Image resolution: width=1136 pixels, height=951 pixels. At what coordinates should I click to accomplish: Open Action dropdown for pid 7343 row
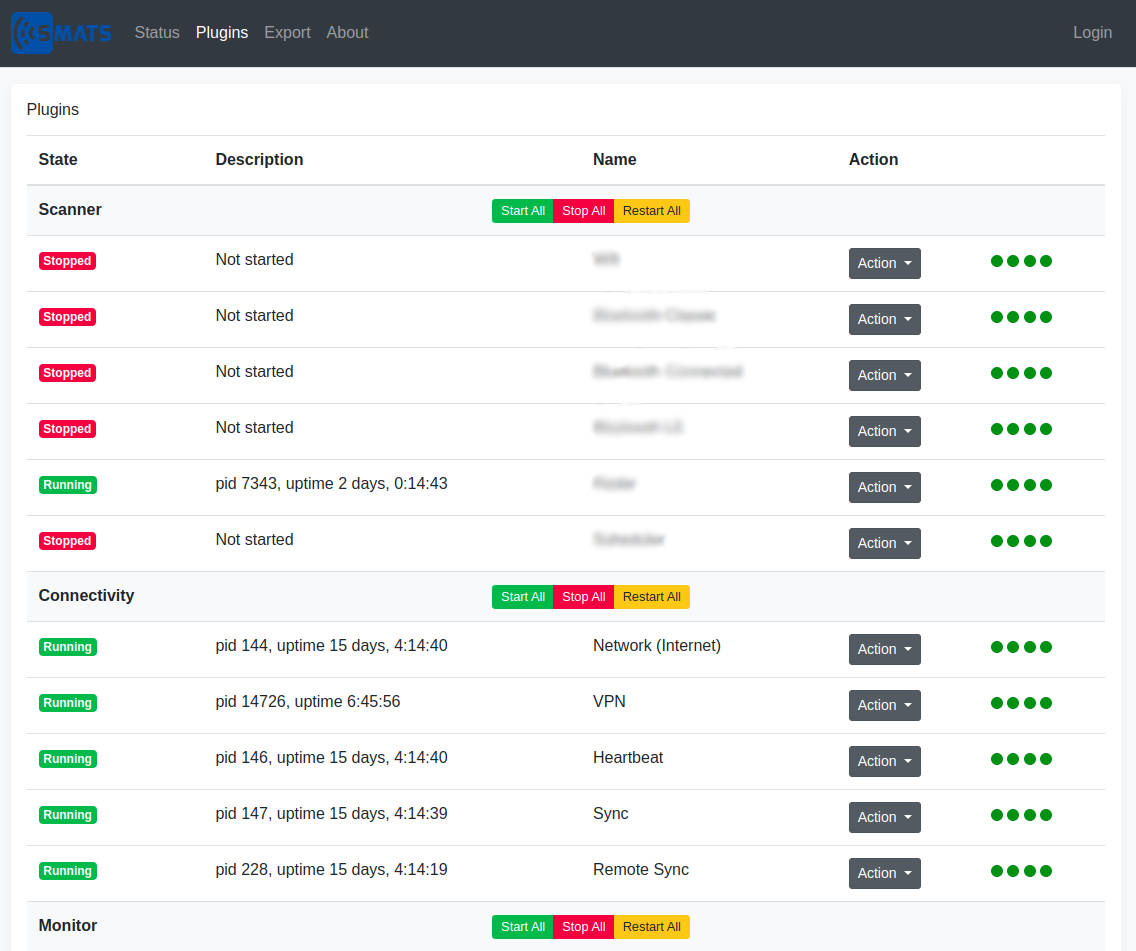pyautogui.click(x=885, y=487)
